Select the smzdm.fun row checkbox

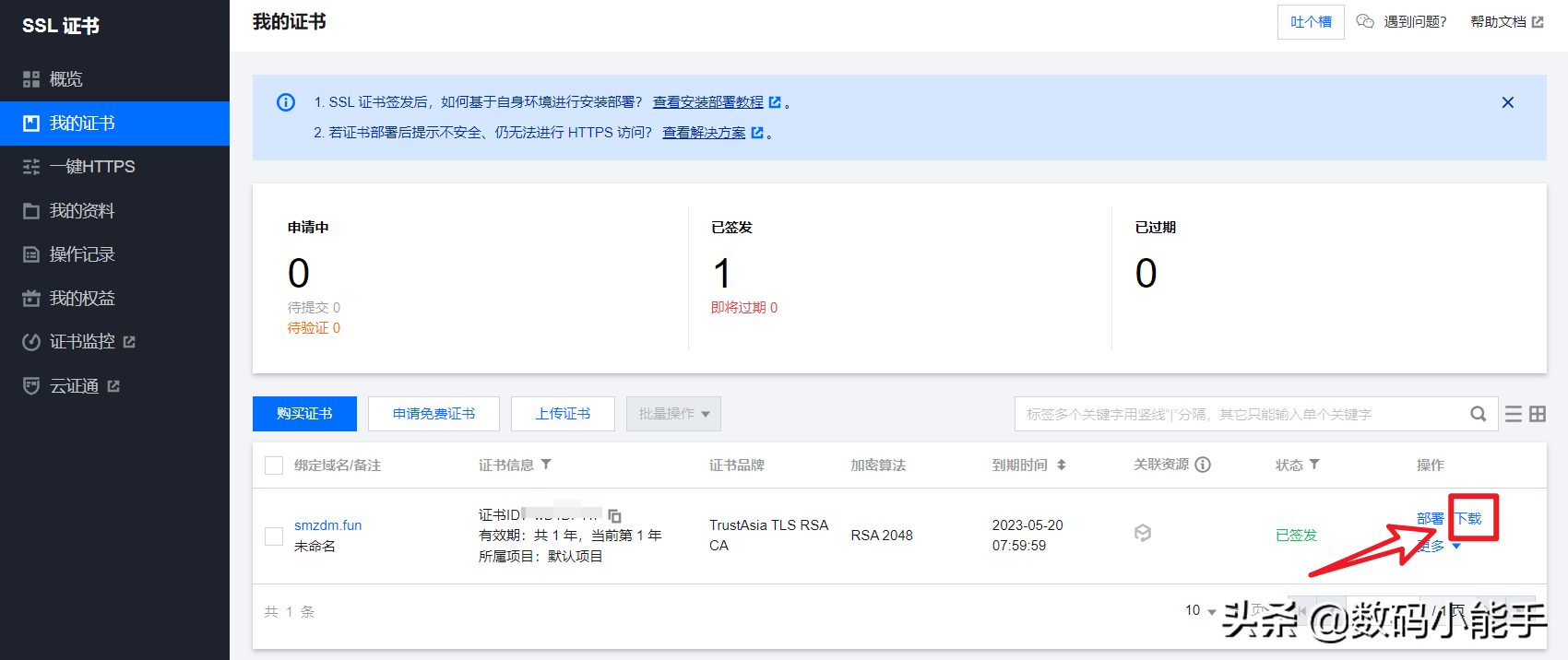point(274,536)
